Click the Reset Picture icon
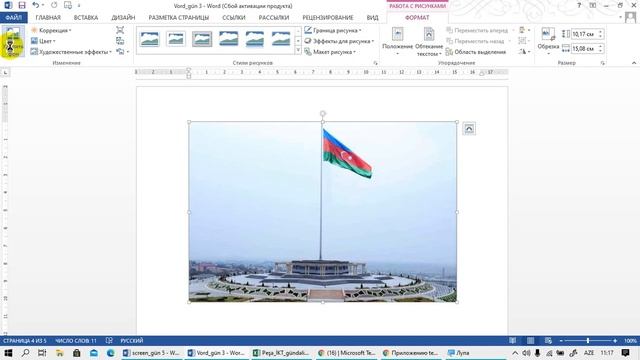 coord(120,52)
